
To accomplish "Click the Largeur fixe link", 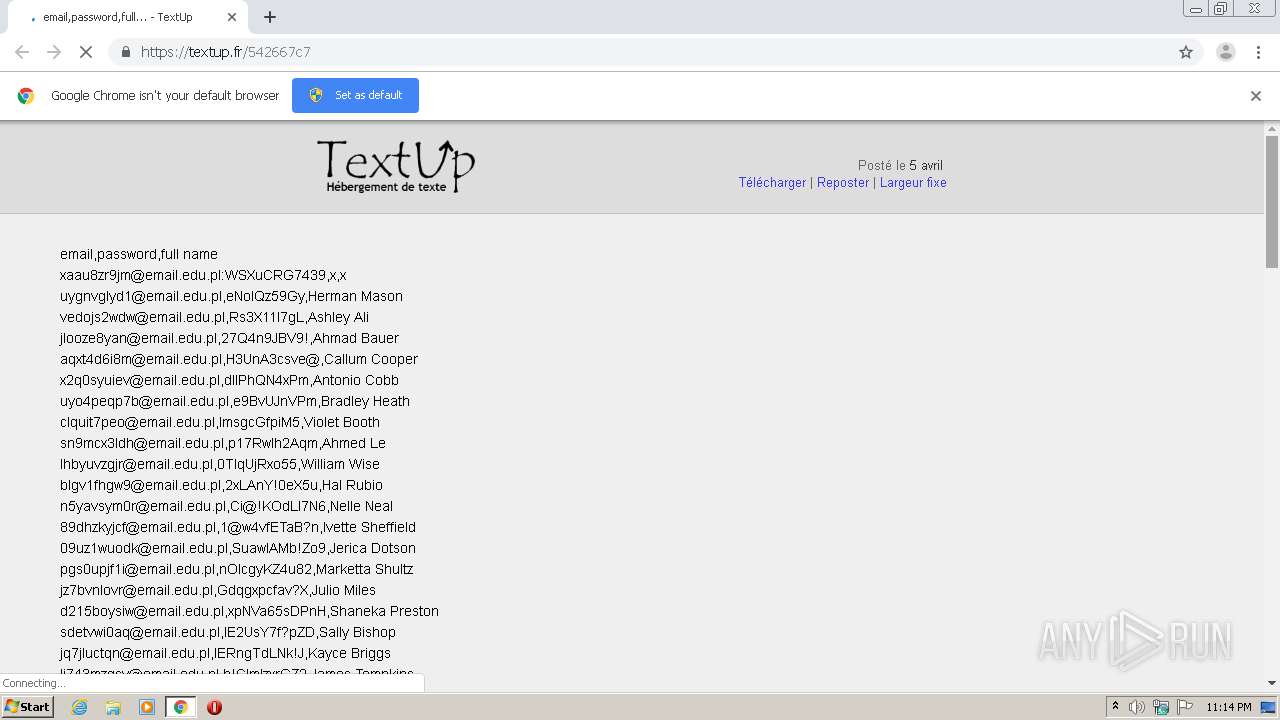I will pyautogui.click(x=913, y=183).
